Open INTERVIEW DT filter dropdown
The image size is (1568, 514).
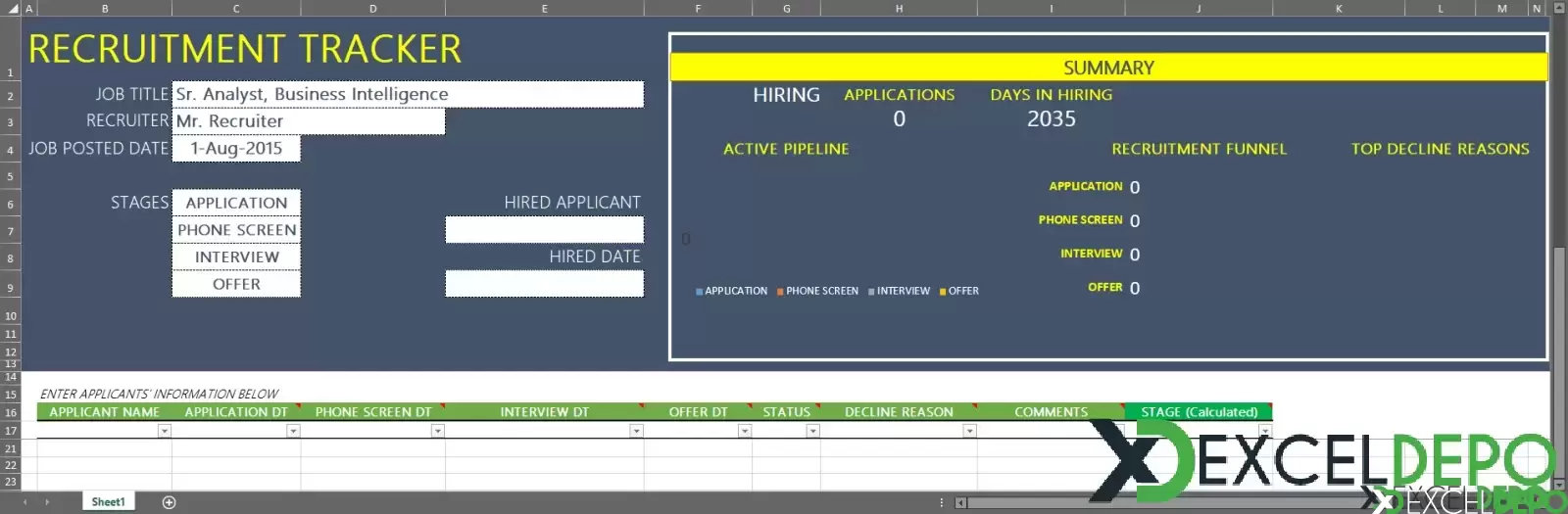[636, 431]
